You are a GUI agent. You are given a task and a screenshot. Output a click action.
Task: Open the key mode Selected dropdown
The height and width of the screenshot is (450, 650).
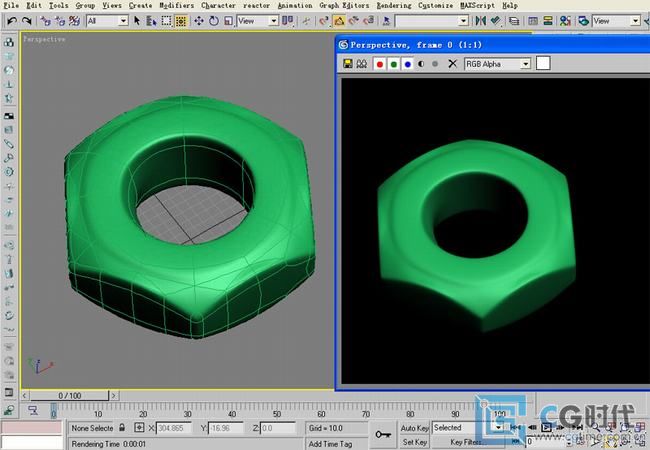pos(468,428)
